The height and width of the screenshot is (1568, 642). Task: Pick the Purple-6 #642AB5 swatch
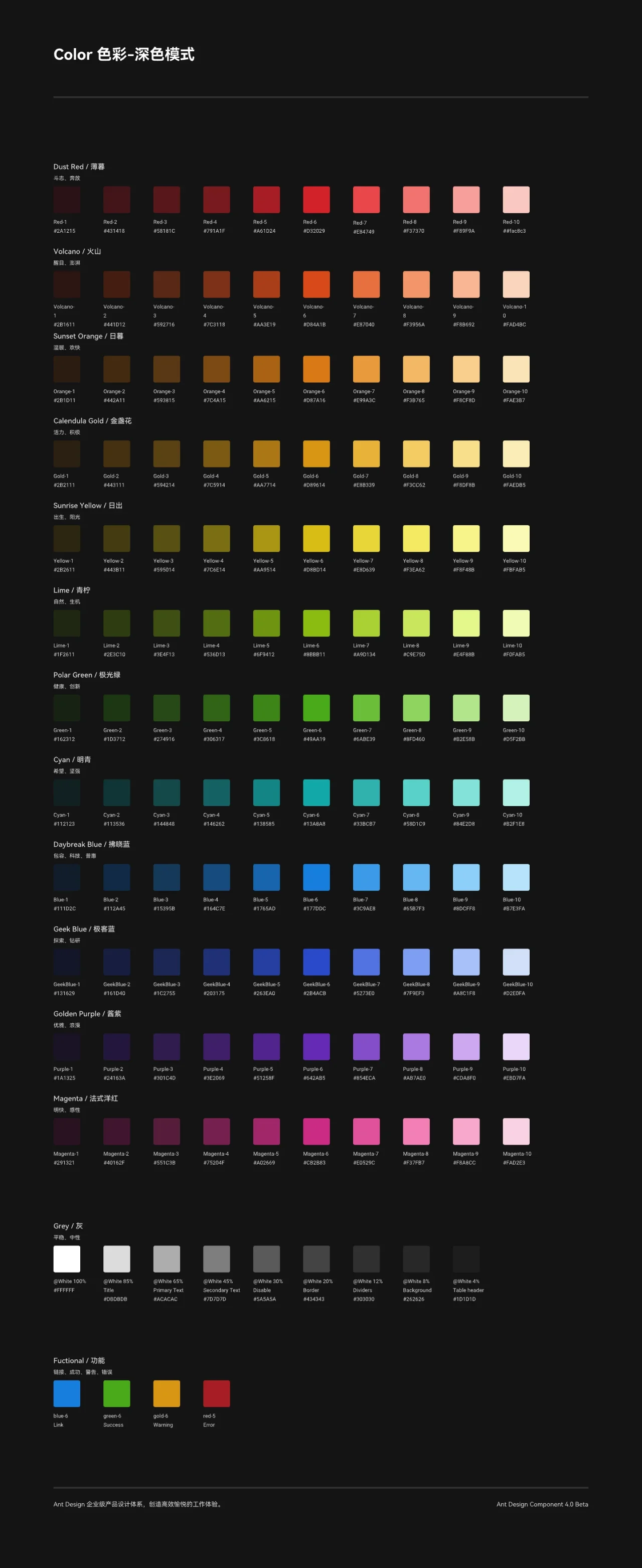pyautogui.click(x=316, y=1046)
